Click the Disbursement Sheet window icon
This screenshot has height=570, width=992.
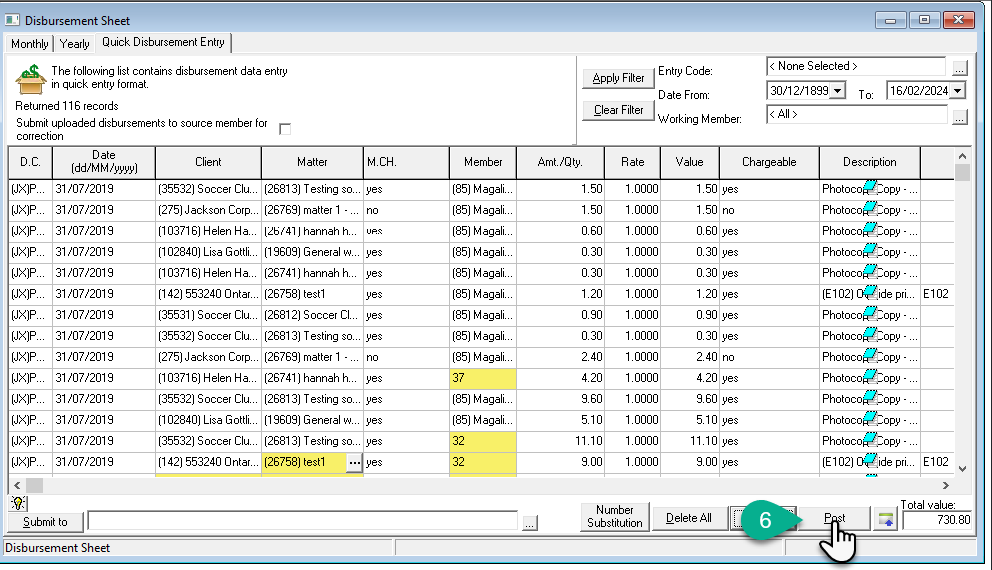pyautogui.click(x=12, y=20)
